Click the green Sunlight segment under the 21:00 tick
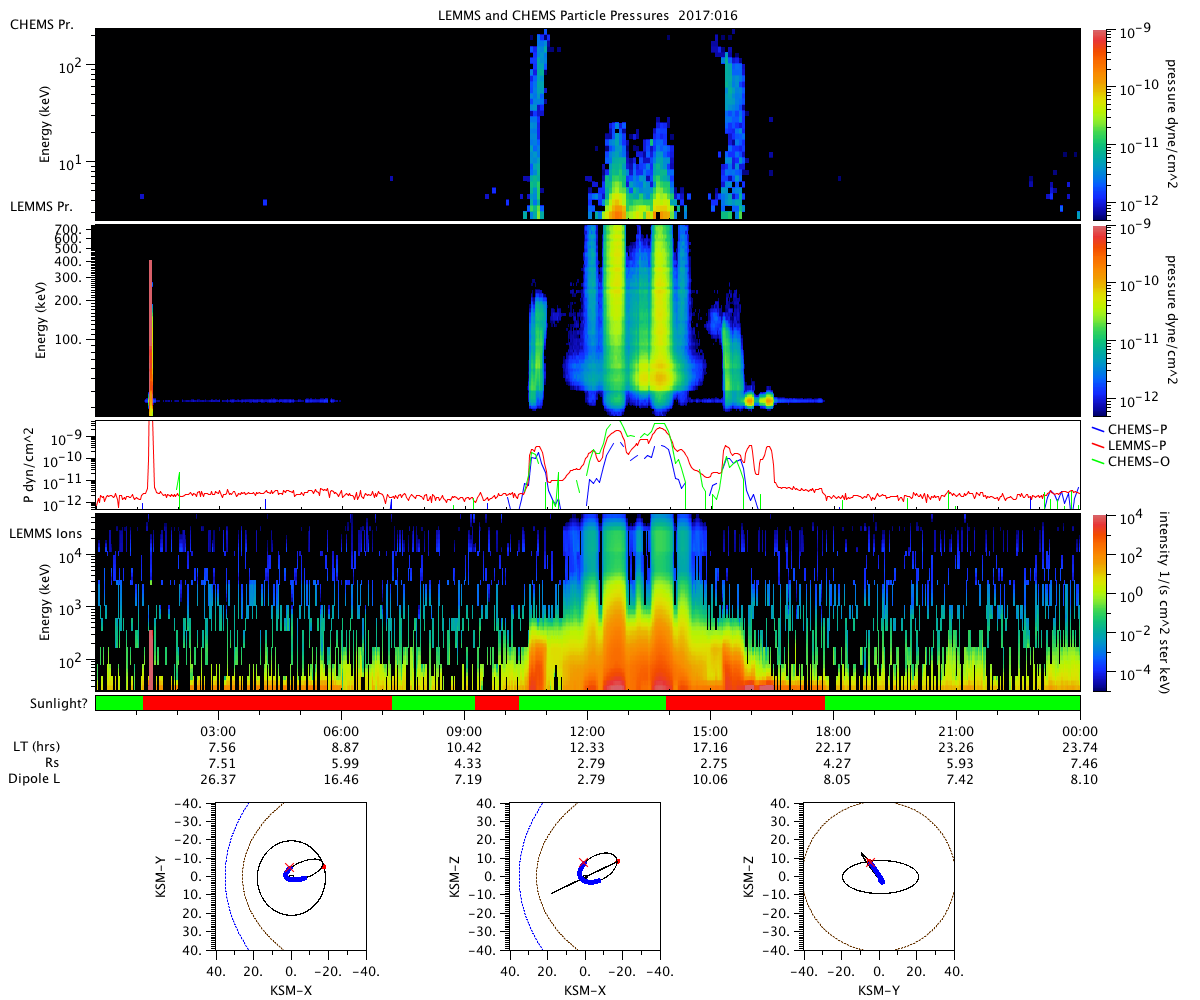 [952, 703]
